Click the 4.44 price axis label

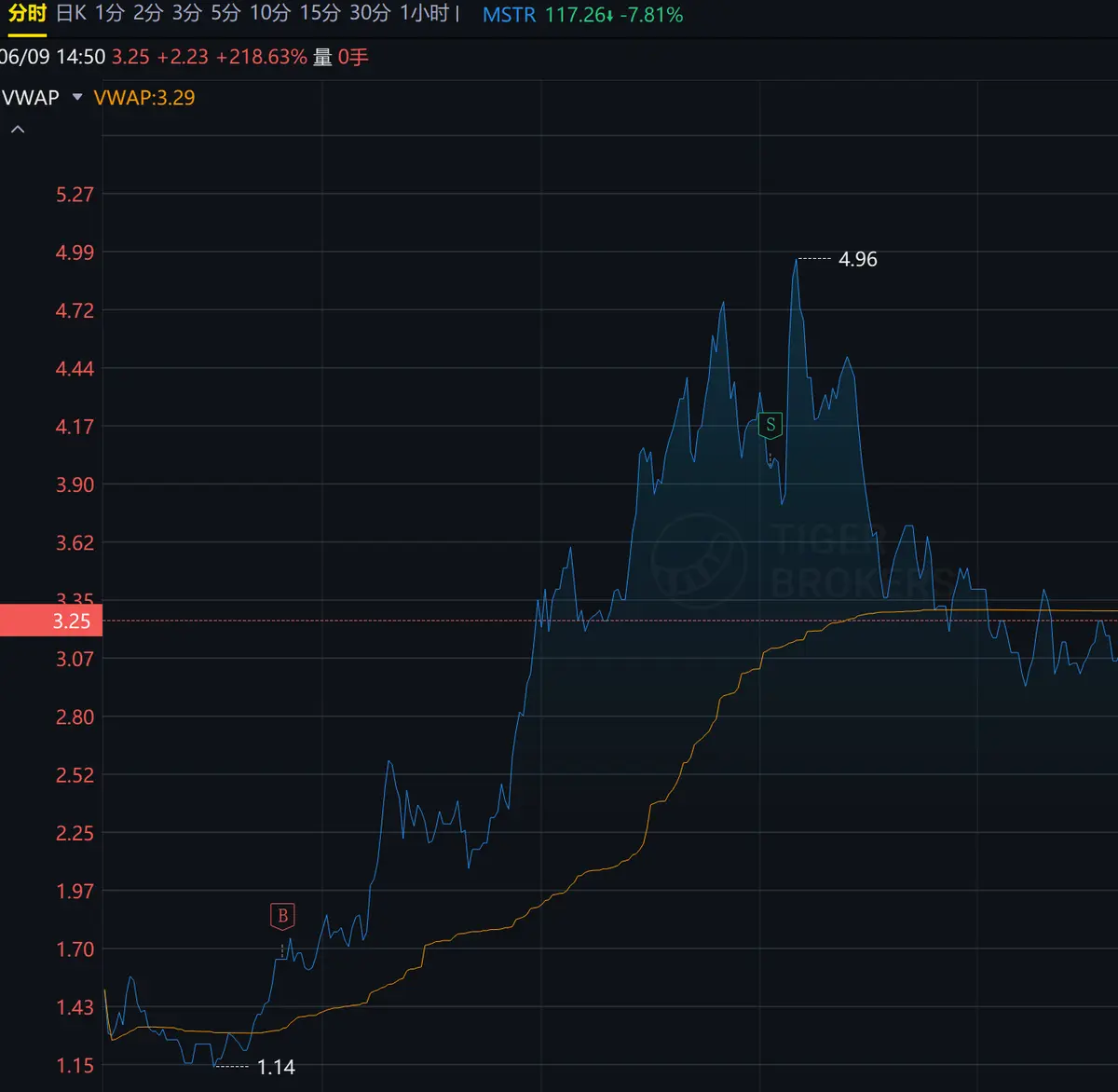coord(75,368)
